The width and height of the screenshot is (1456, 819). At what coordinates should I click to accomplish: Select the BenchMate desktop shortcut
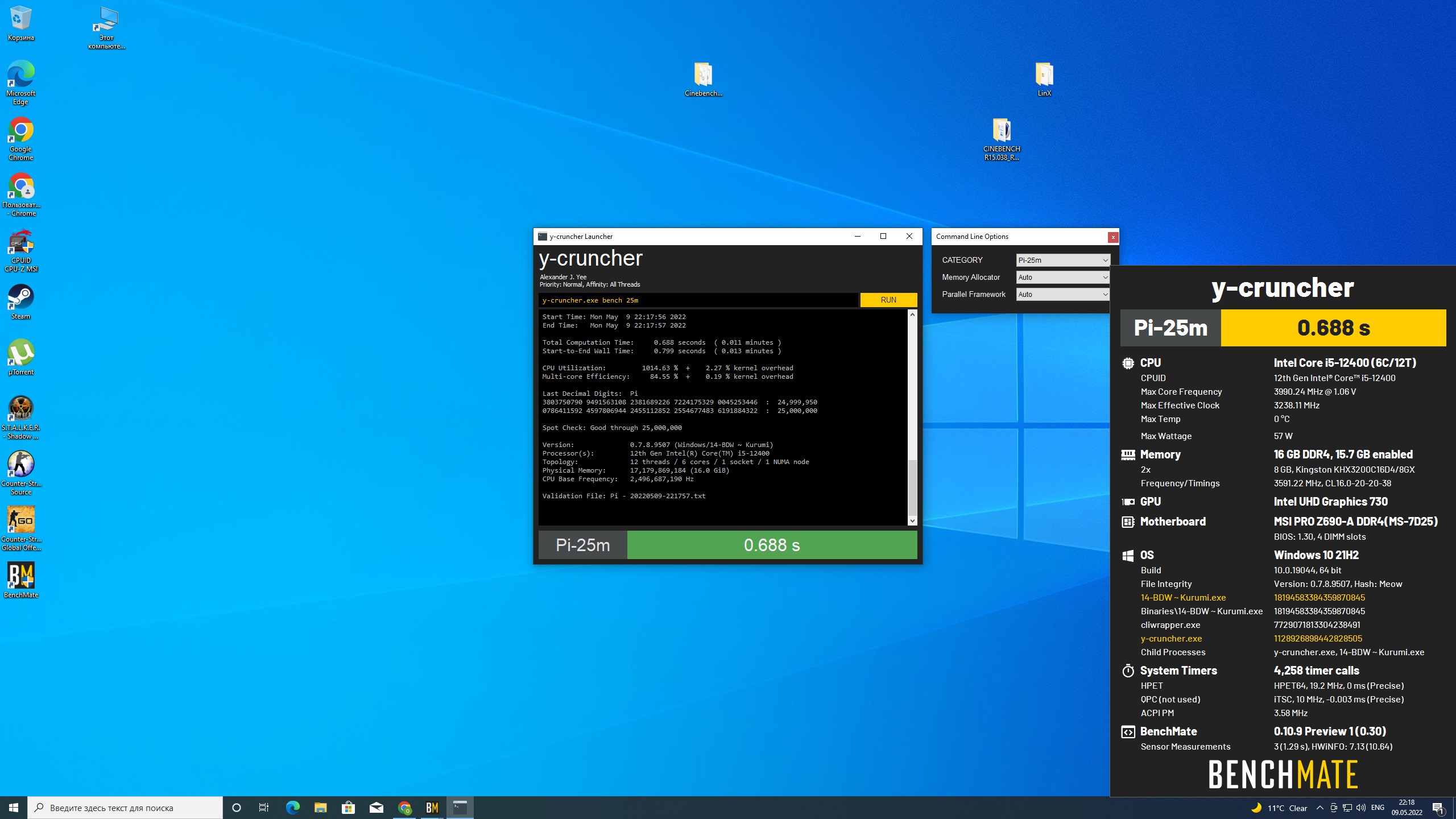21,580
